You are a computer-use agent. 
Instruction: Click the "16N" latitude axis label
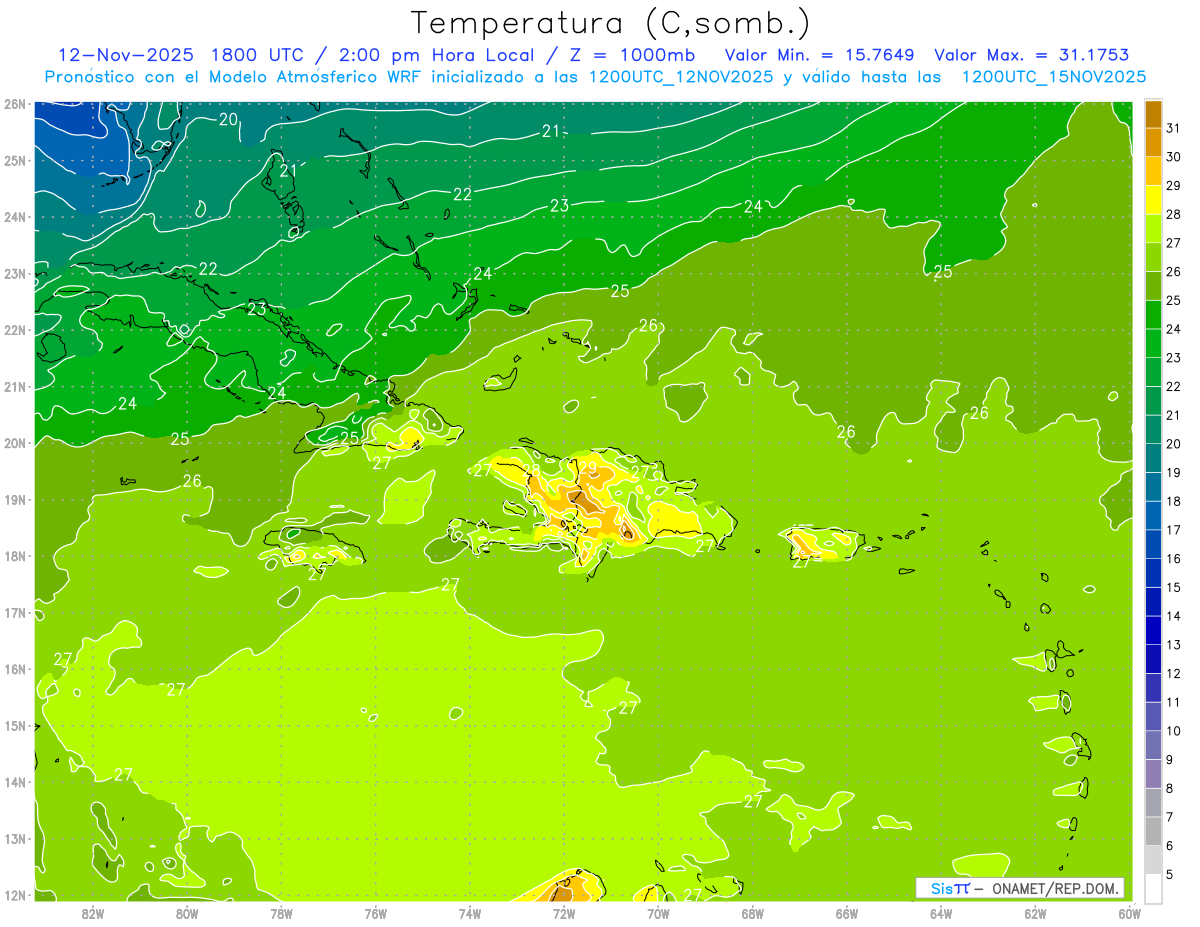coord(15,669)
